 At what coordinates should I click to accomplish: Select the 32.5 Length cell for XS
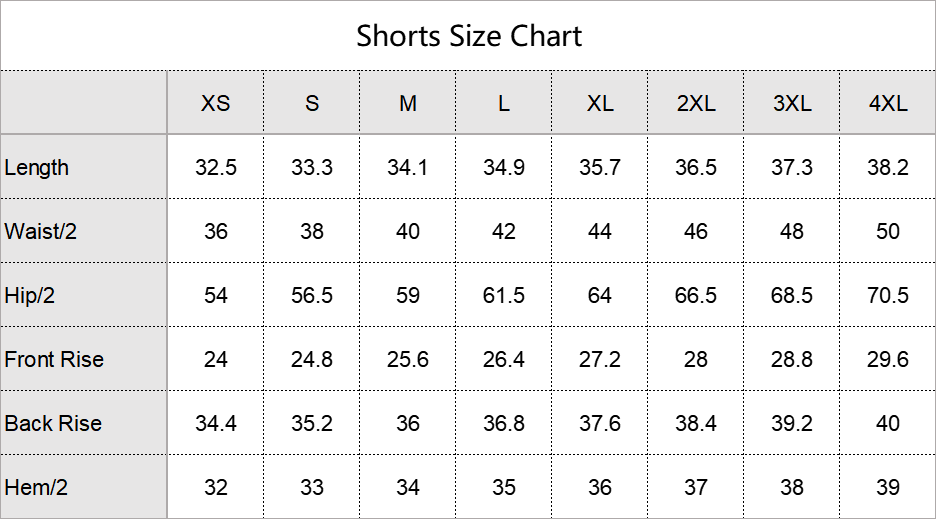pos(216,168)
